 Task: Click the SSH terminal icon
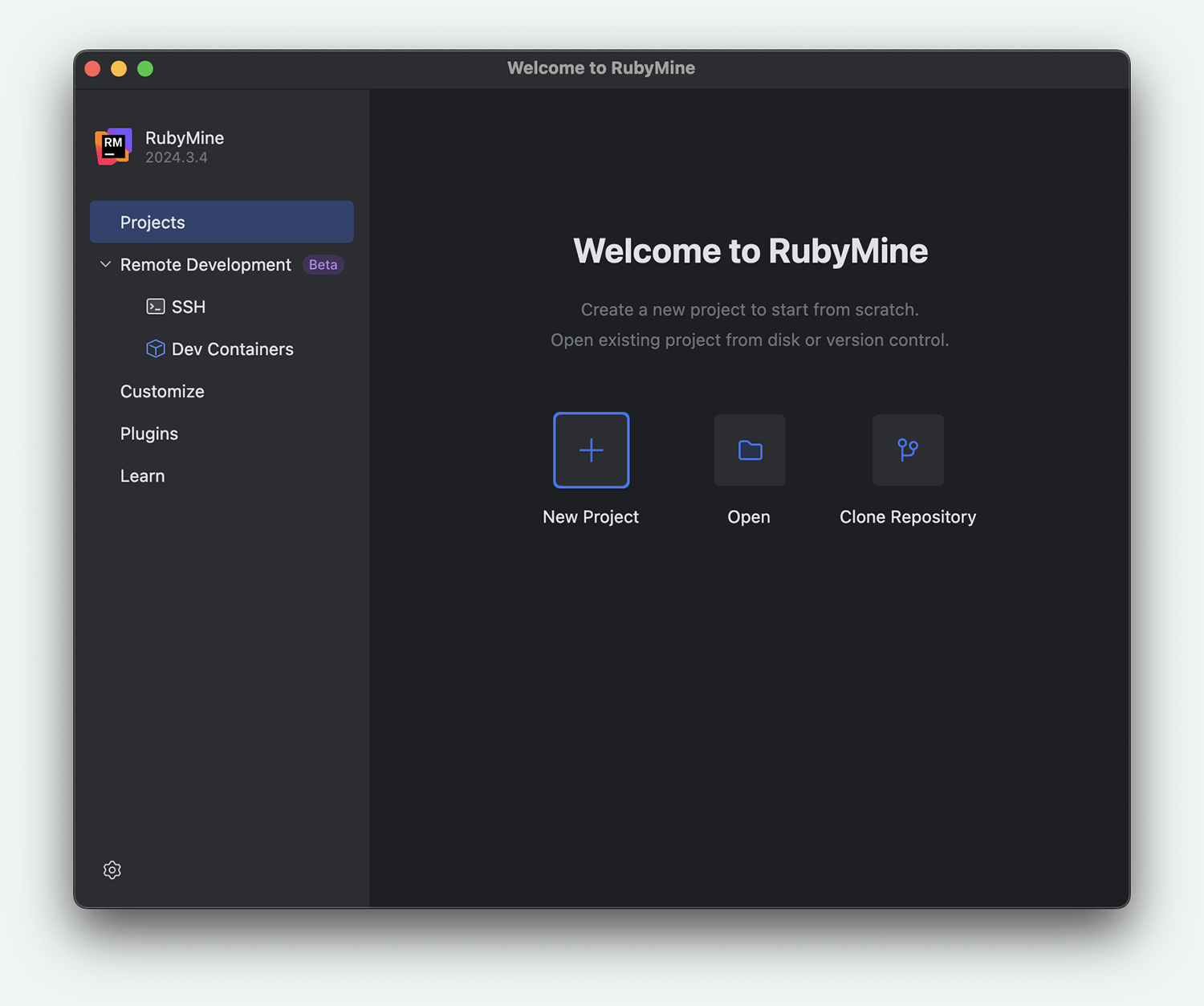coord(156,307)
